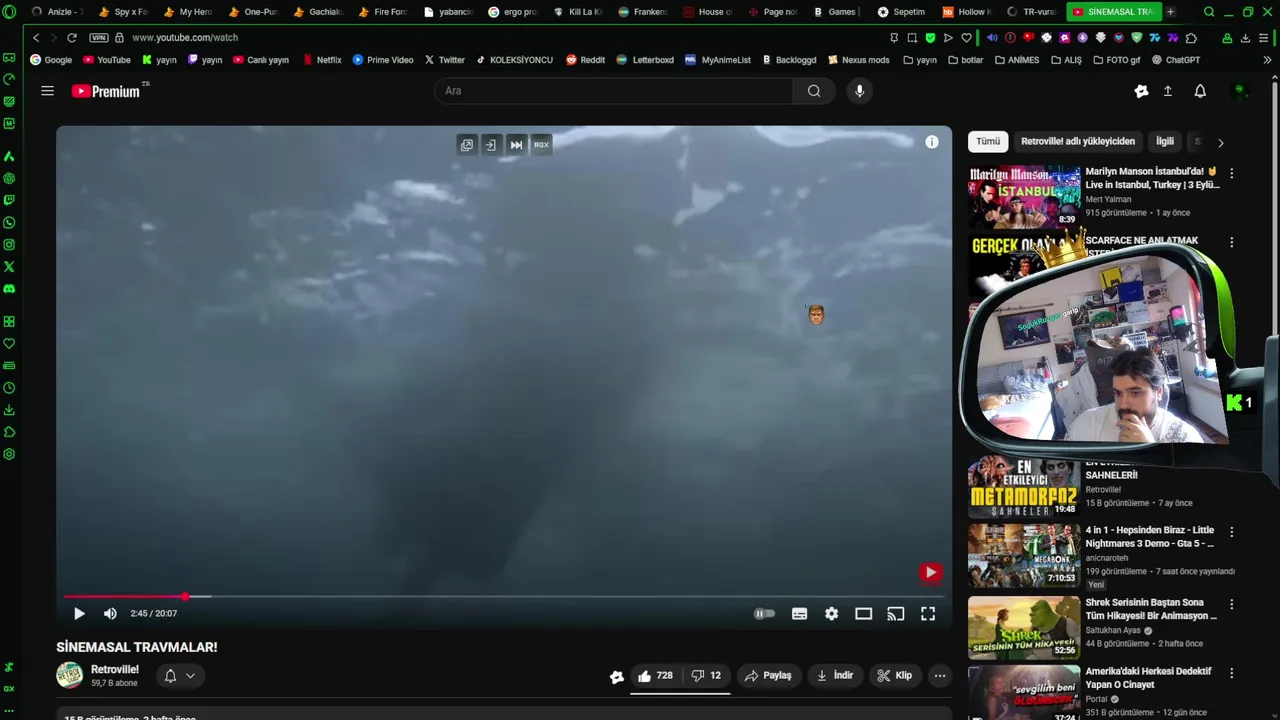This screenshot has height=720, width=1280.
Task: Toggle the autoplay switch in player
Action: tap(764, 614)
